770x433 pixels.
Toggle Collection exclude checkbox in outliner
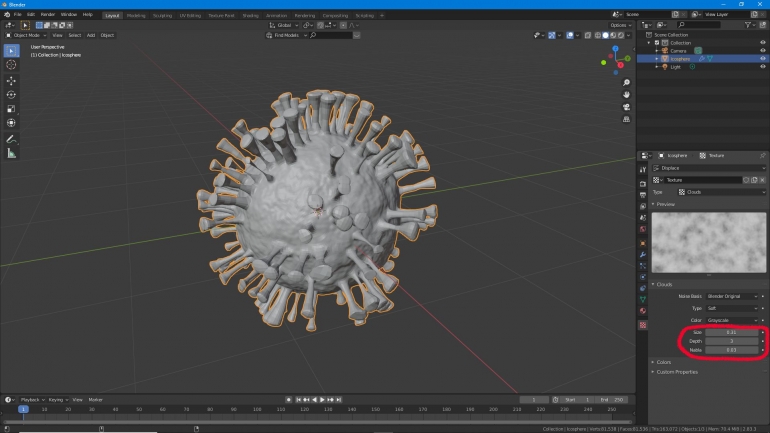coord(657,43)
